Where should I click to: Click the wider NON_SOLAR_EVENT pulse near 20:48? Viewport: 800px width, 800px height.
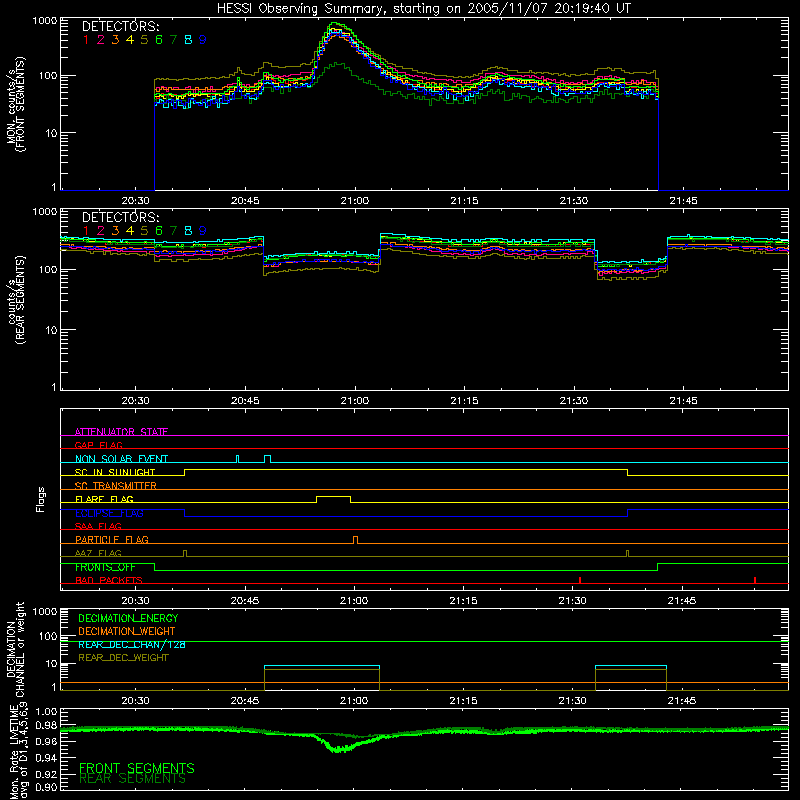(x=267, y=457)
